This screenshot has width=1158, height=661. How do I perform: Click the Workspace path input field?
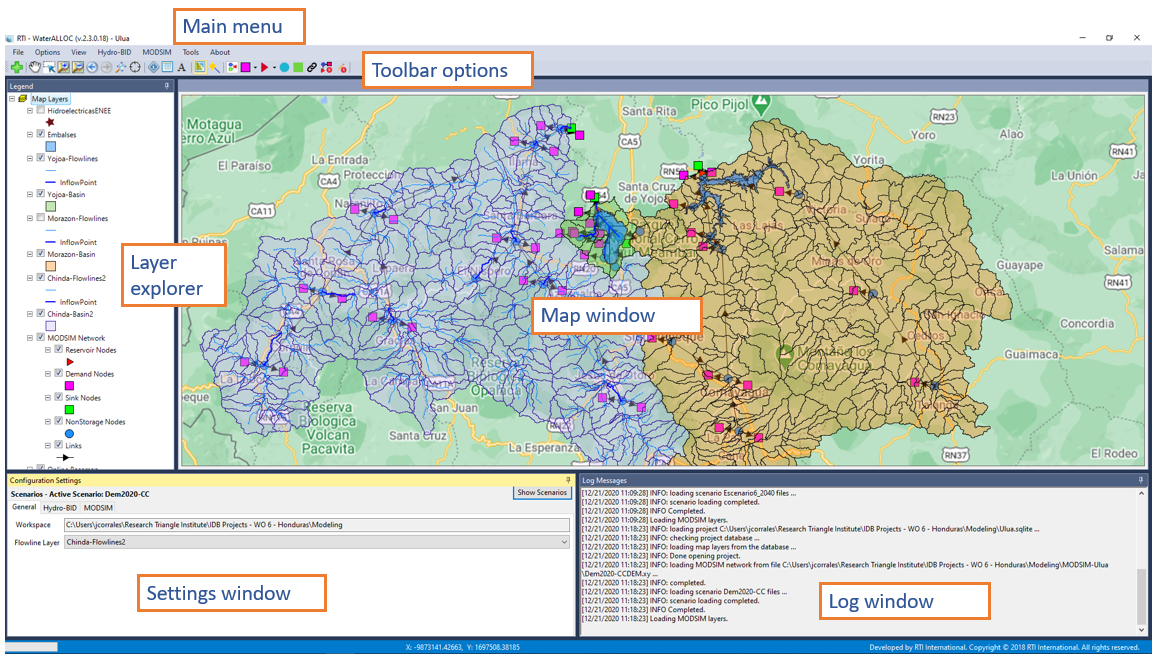[316, 524]
